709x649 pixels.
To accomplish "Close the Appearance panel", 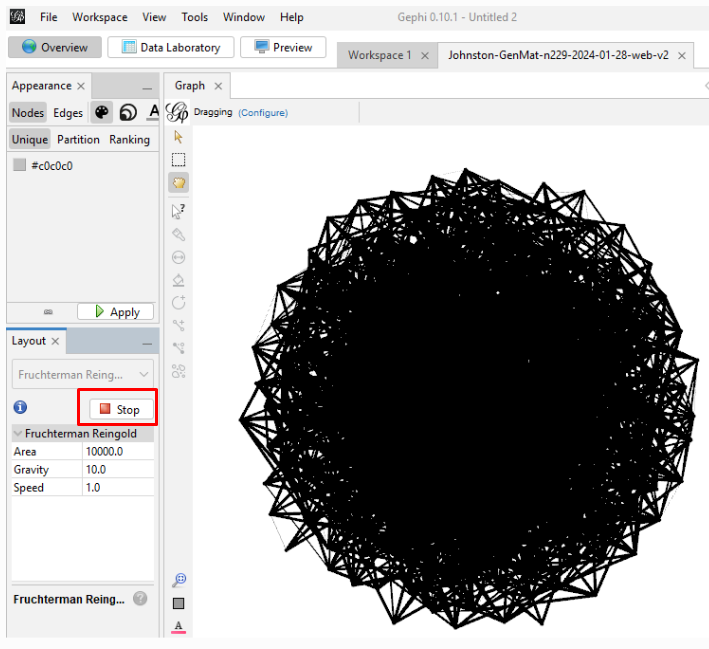I will coord(81,86).
